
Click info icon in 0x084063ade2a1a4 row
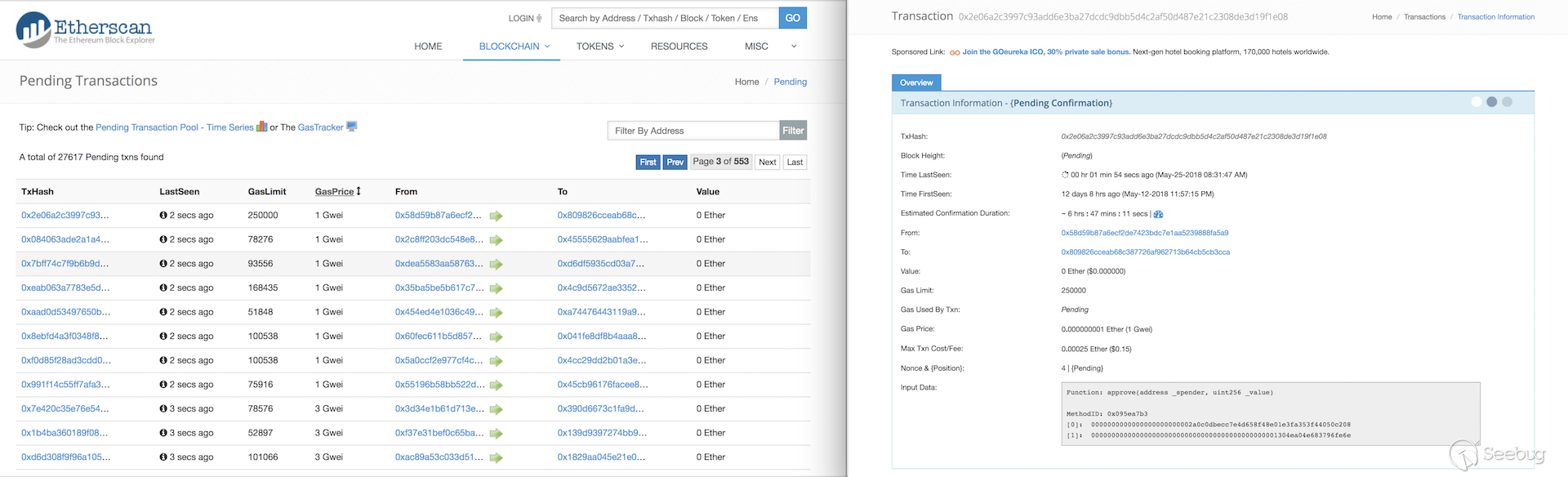163,239
